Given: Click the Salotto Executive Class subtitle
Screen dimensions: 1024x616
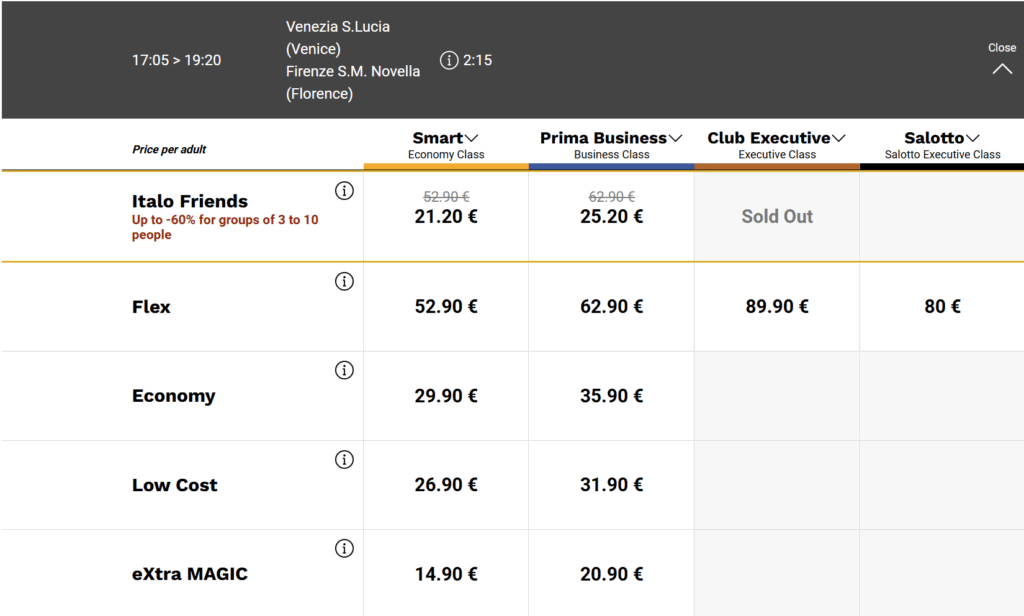Looking at the screenshot, I should [942, 155].
